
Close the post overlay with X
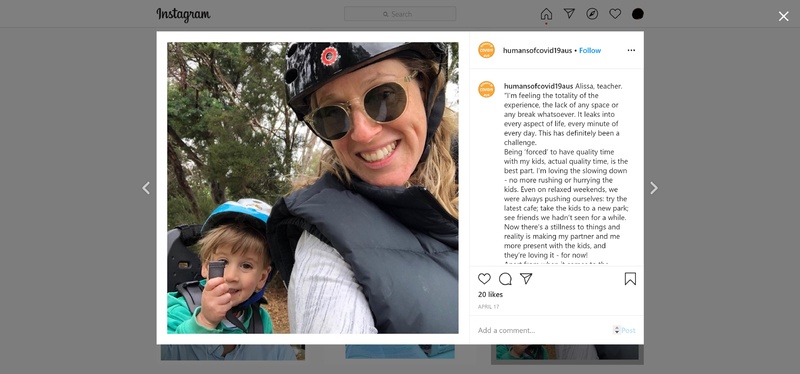[783, 16]
